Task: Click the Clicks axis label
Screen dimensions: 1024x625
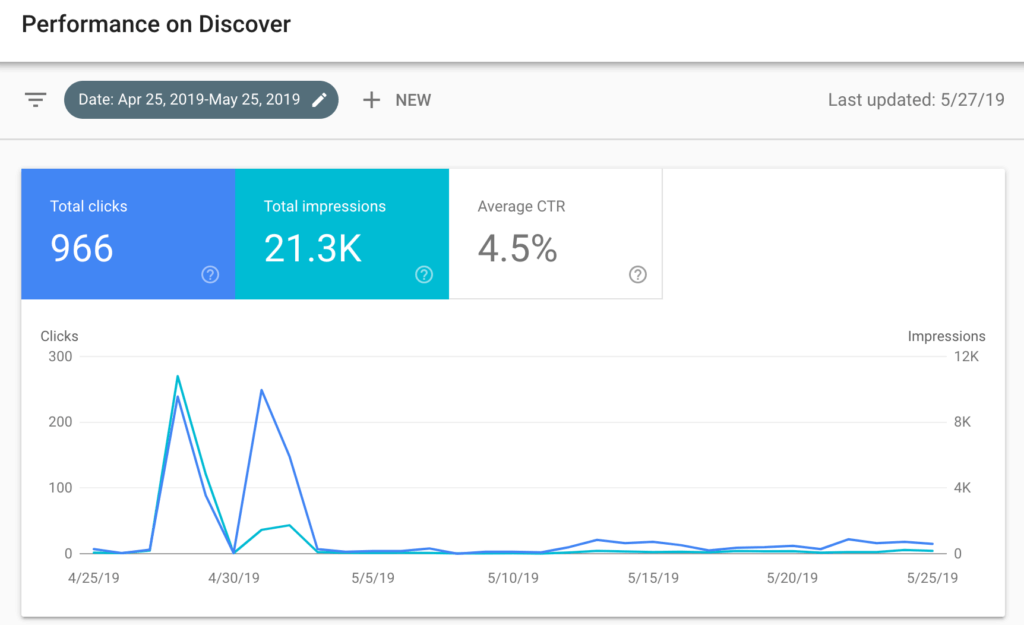Action: pyautogui.click(x=59, y=336)
